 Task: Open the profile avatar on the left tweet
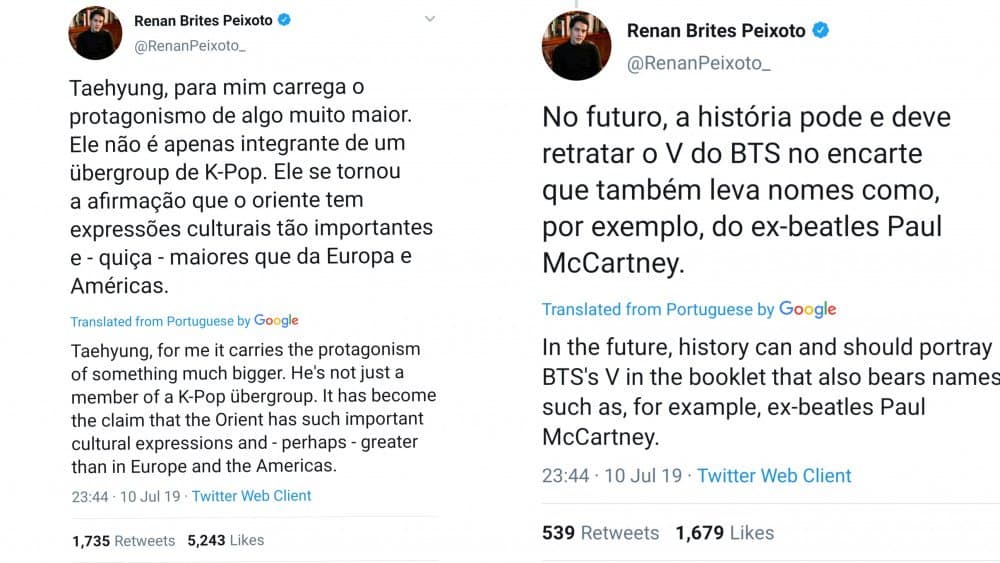pos(95,33)
